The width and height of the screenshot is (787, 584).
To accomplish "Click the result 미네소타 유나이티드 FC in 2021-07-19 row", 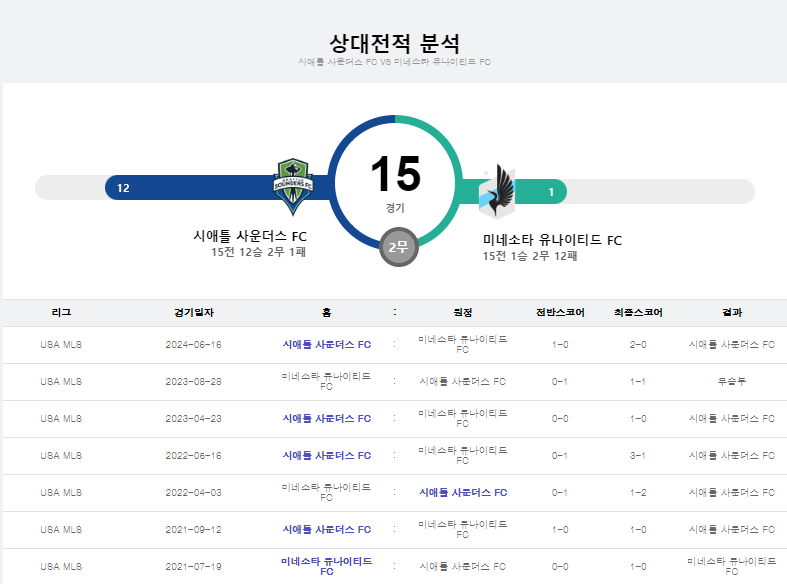I will [x=732, y=566].
